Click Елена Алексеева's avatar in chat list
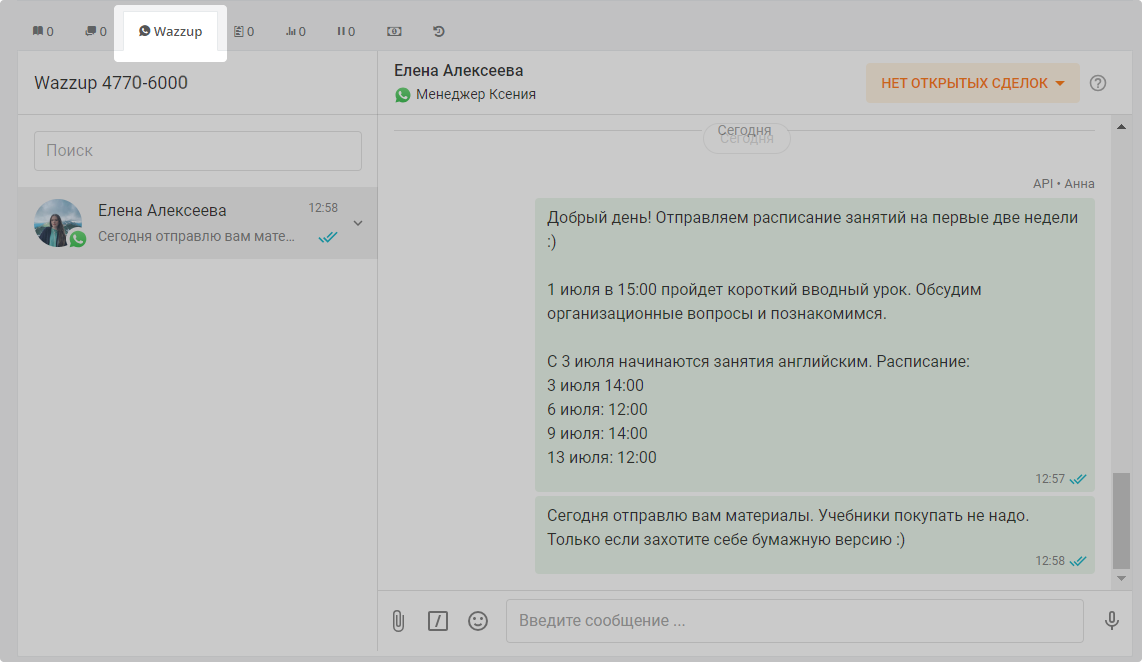Image resolution: width=1142 pixels, height=662 pixels. pyautogui.click(x=58, y=222)
